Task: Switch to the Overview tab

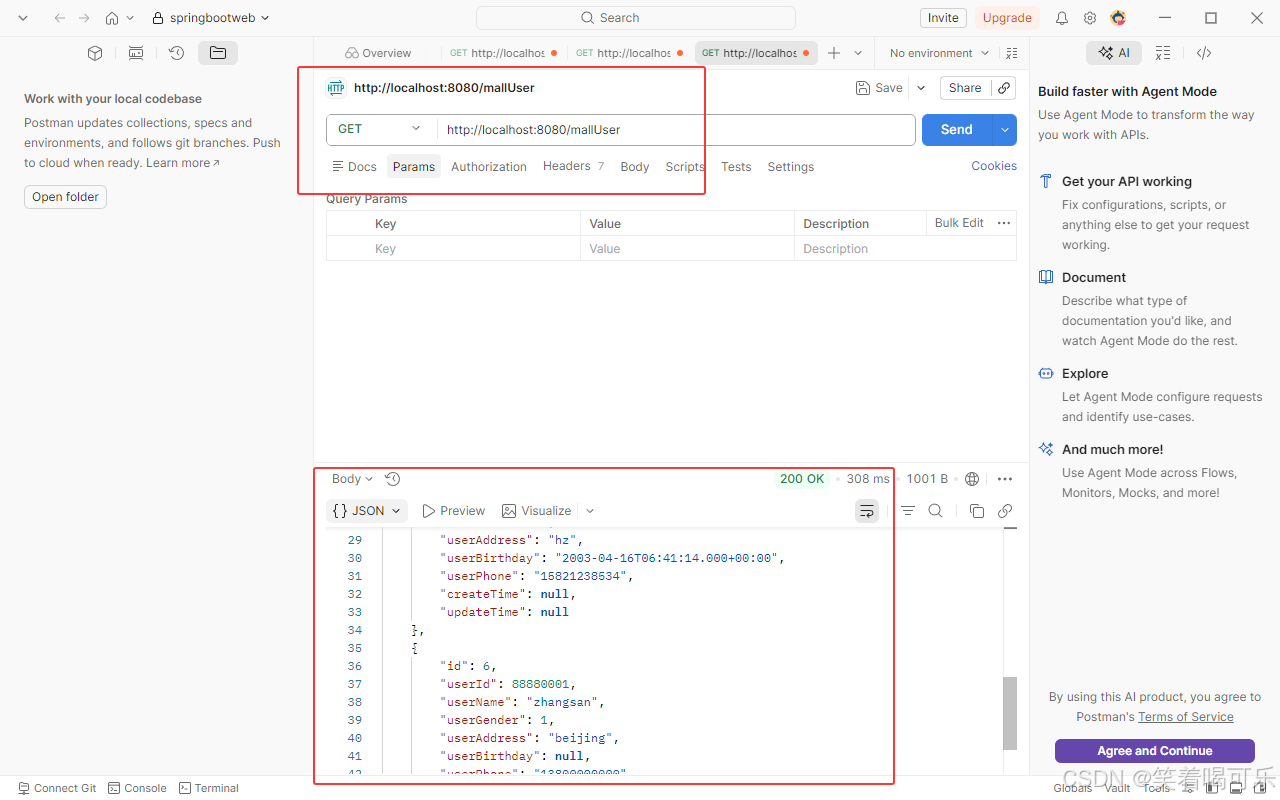Action: (x=378, y=53)
